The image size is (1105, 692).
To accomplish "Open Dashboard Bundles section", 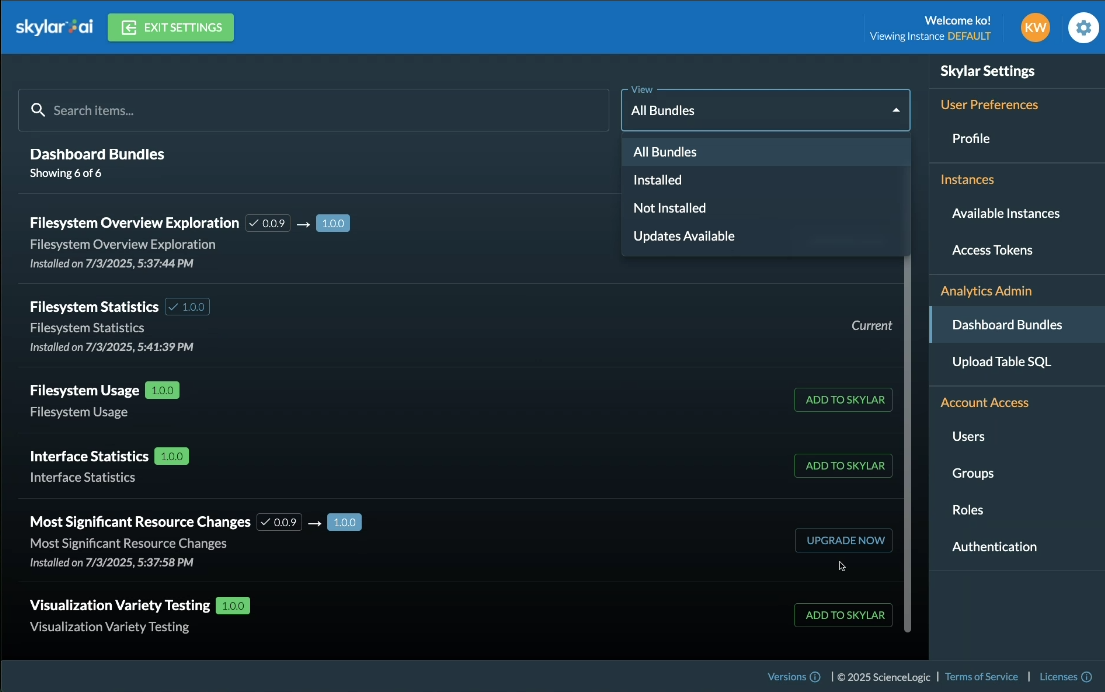I will tap(1017, 325).
